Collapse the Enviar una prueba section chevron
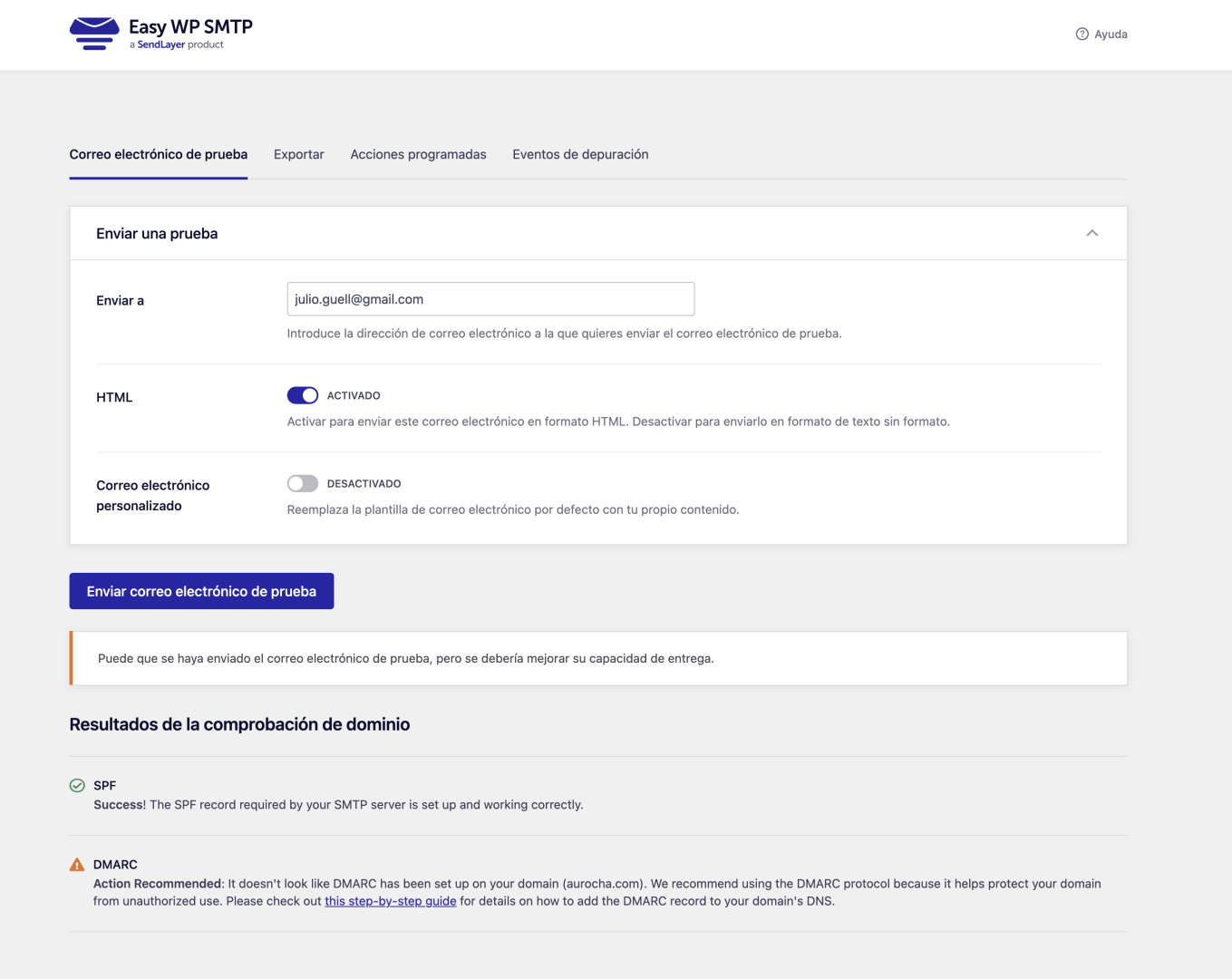Image resolution: width=1232 pixels, height=979 pixels. pos(1092,233)
